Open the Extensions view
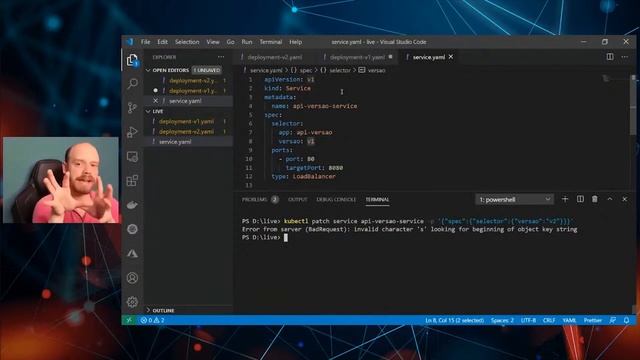 (x=132, y=180)
